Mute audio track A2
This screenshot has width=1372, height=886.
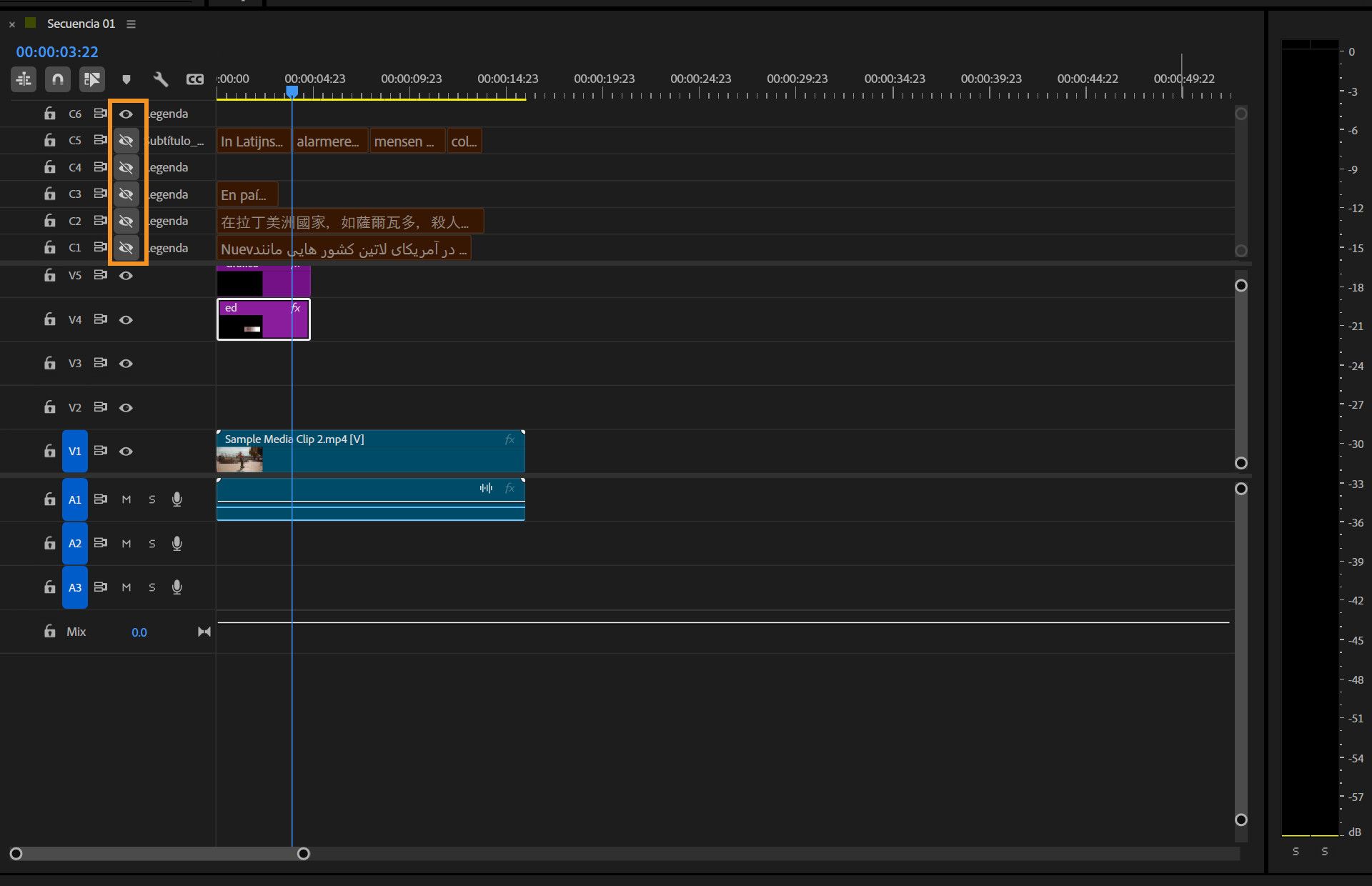click(x=126, y=544)
